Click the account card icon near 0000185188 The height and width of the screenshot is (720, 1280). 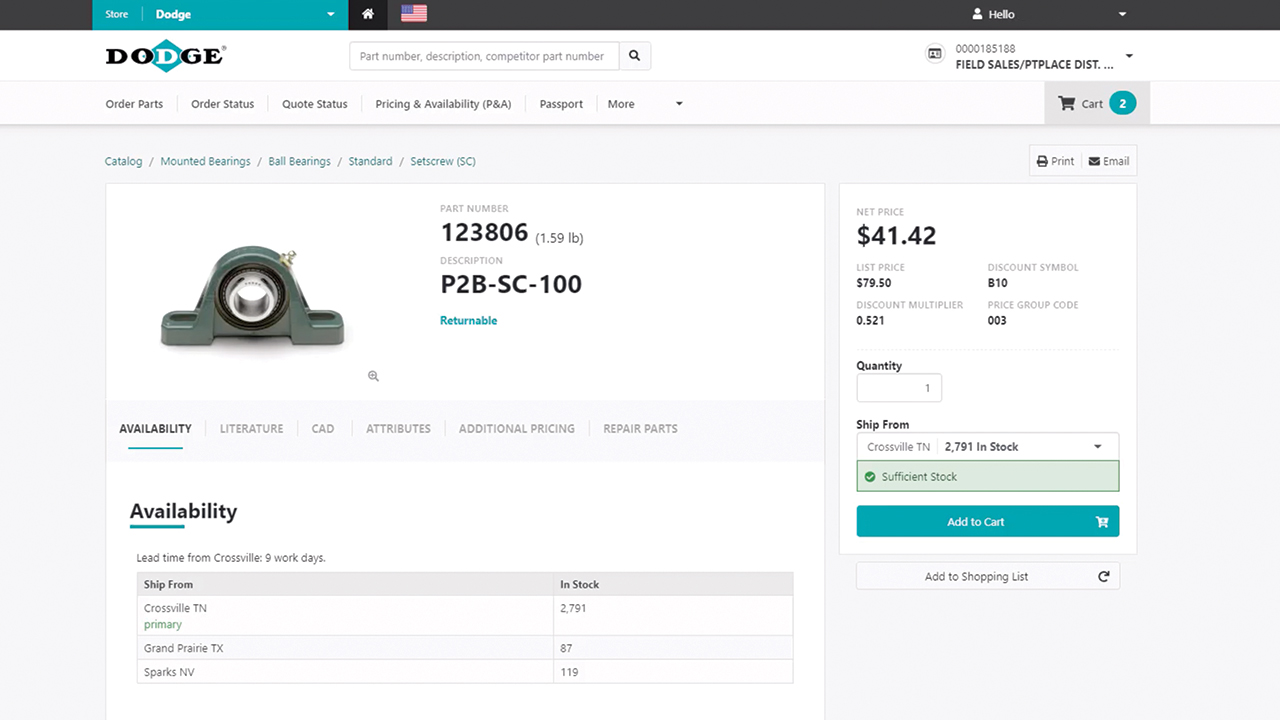pyautogui.click(x=935, y=55)
